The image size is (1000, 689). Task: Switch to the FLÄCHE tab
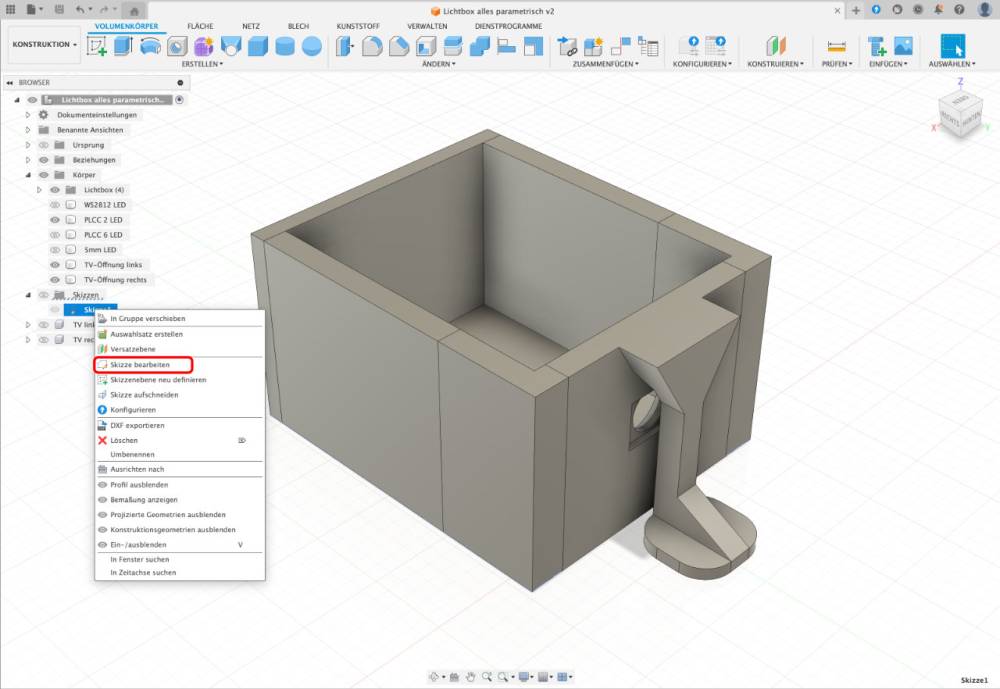[200, 26]
